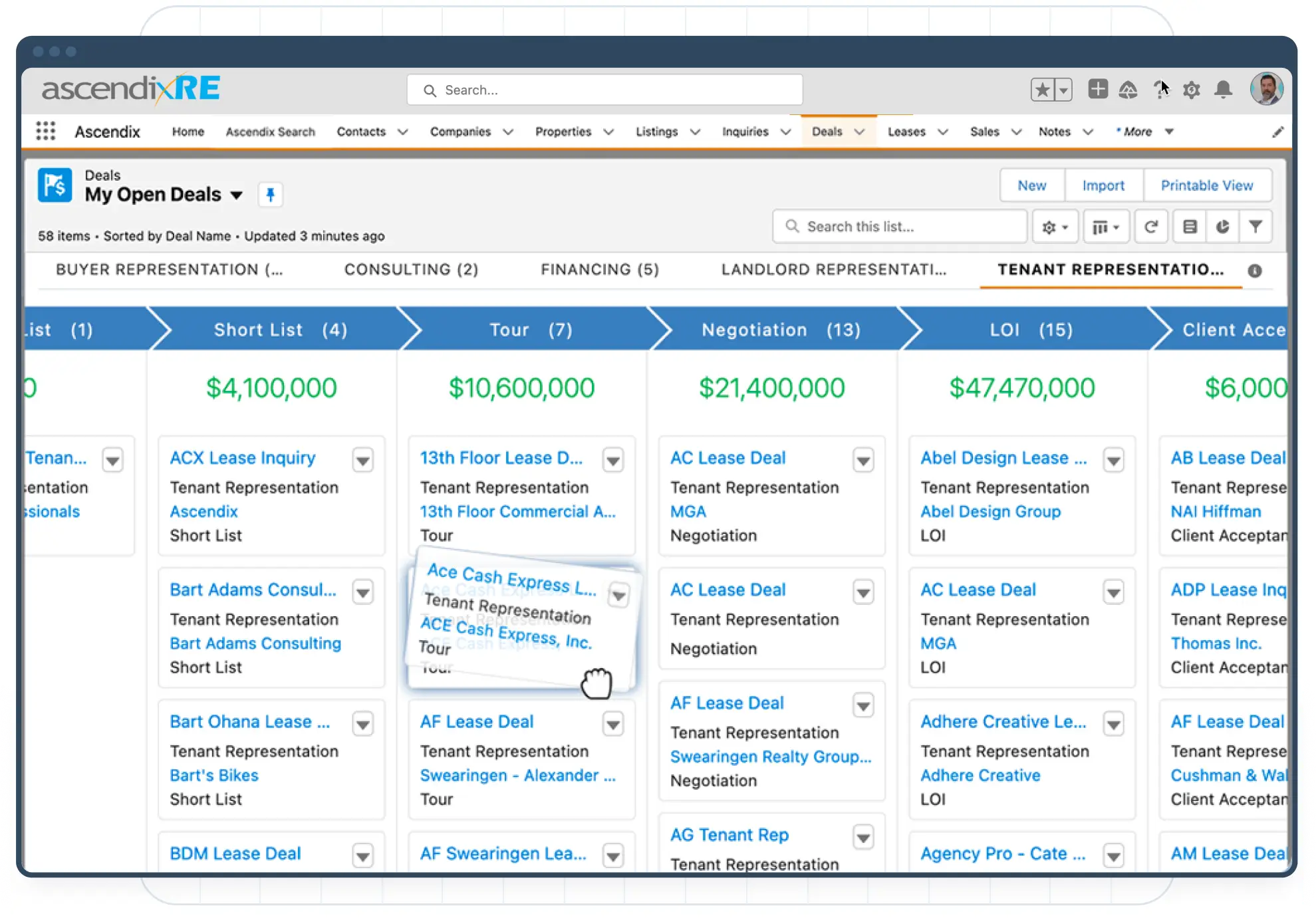The width and height of the screenshot is (1316, 920).
Task: Expand the Contacts nav dropdown
Action: pos(403,132)
